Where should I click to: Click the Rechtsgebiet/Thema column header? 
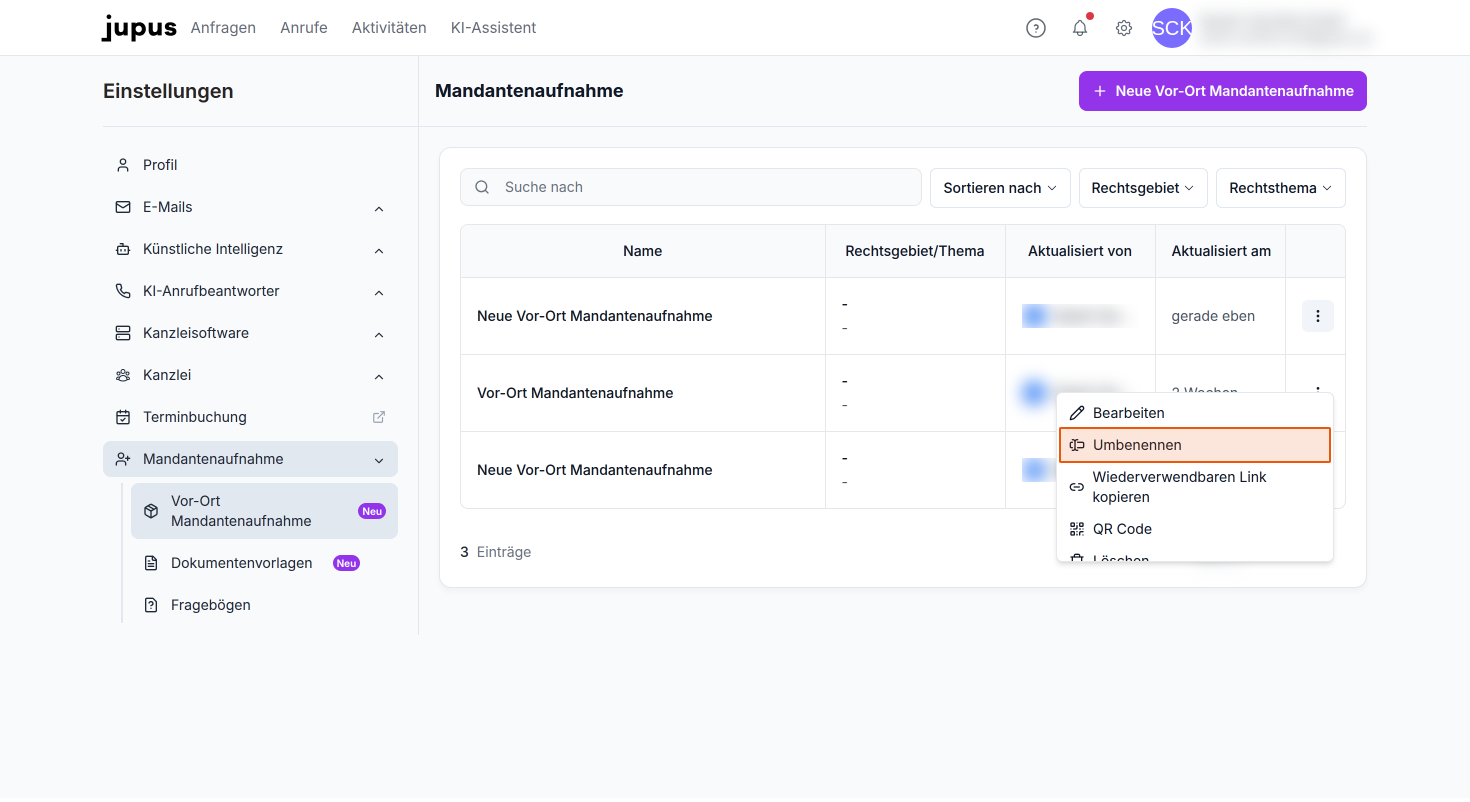(x=915, y=251)
